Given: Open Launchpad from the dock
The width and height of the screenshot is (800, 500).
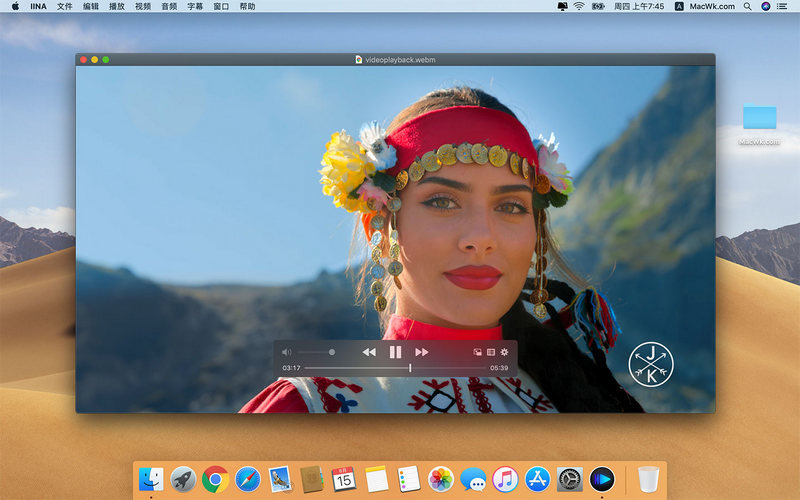Looking at the screenshot, I should pos(183,479).
